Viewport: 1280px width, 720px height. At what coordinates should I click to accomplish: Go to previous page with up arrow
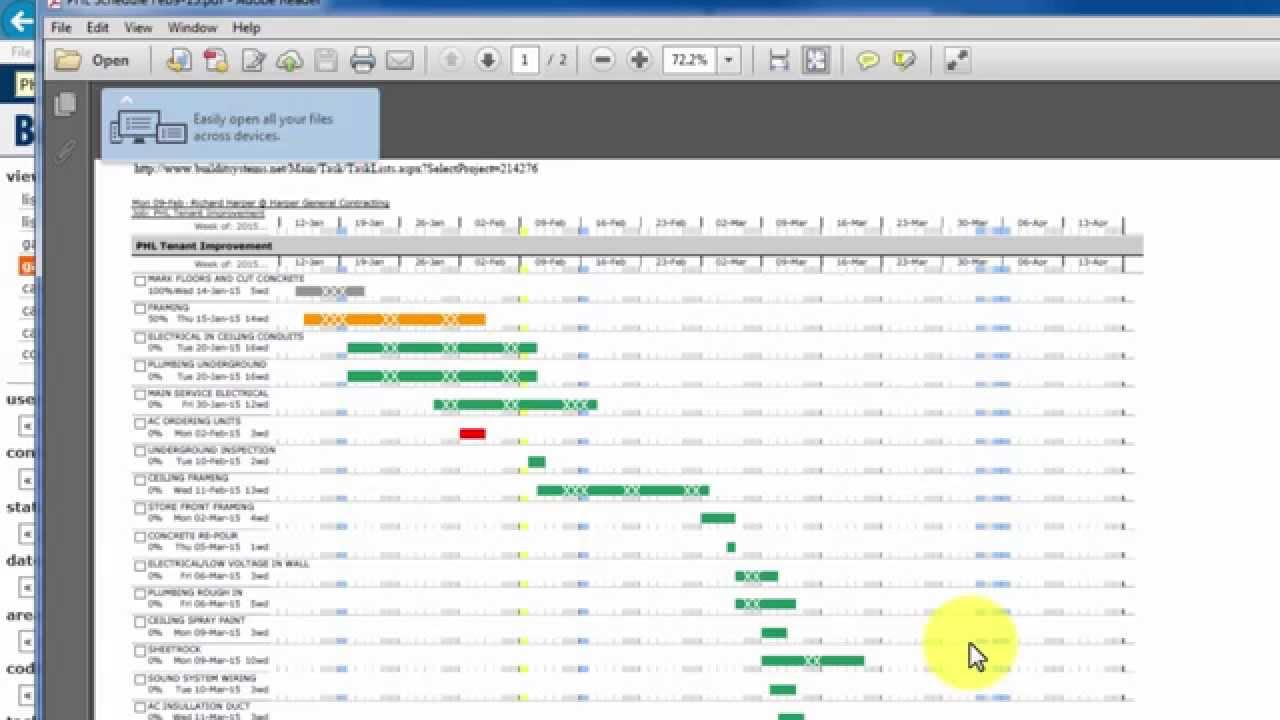tap(451, 60)
